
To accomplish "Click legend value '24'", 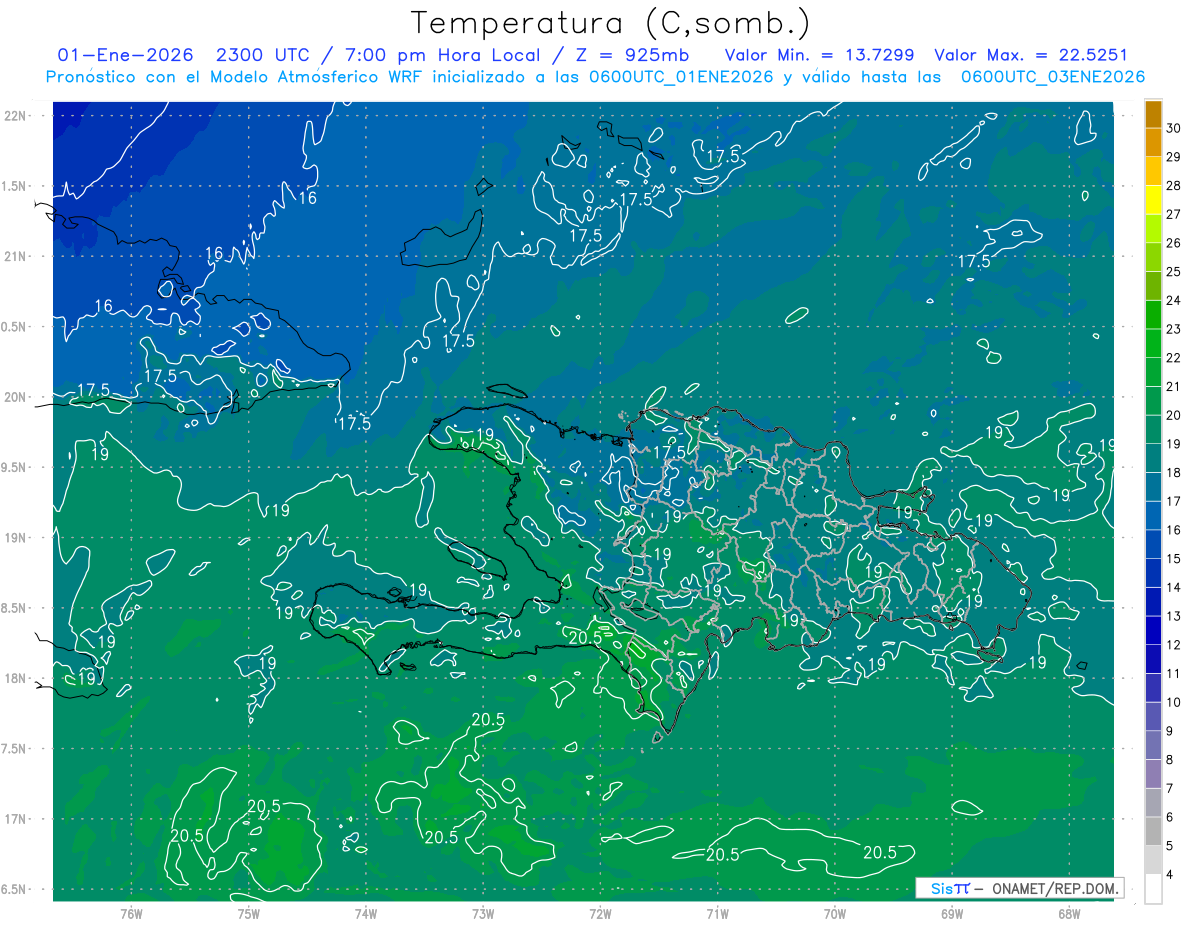I will point(1175,300).
